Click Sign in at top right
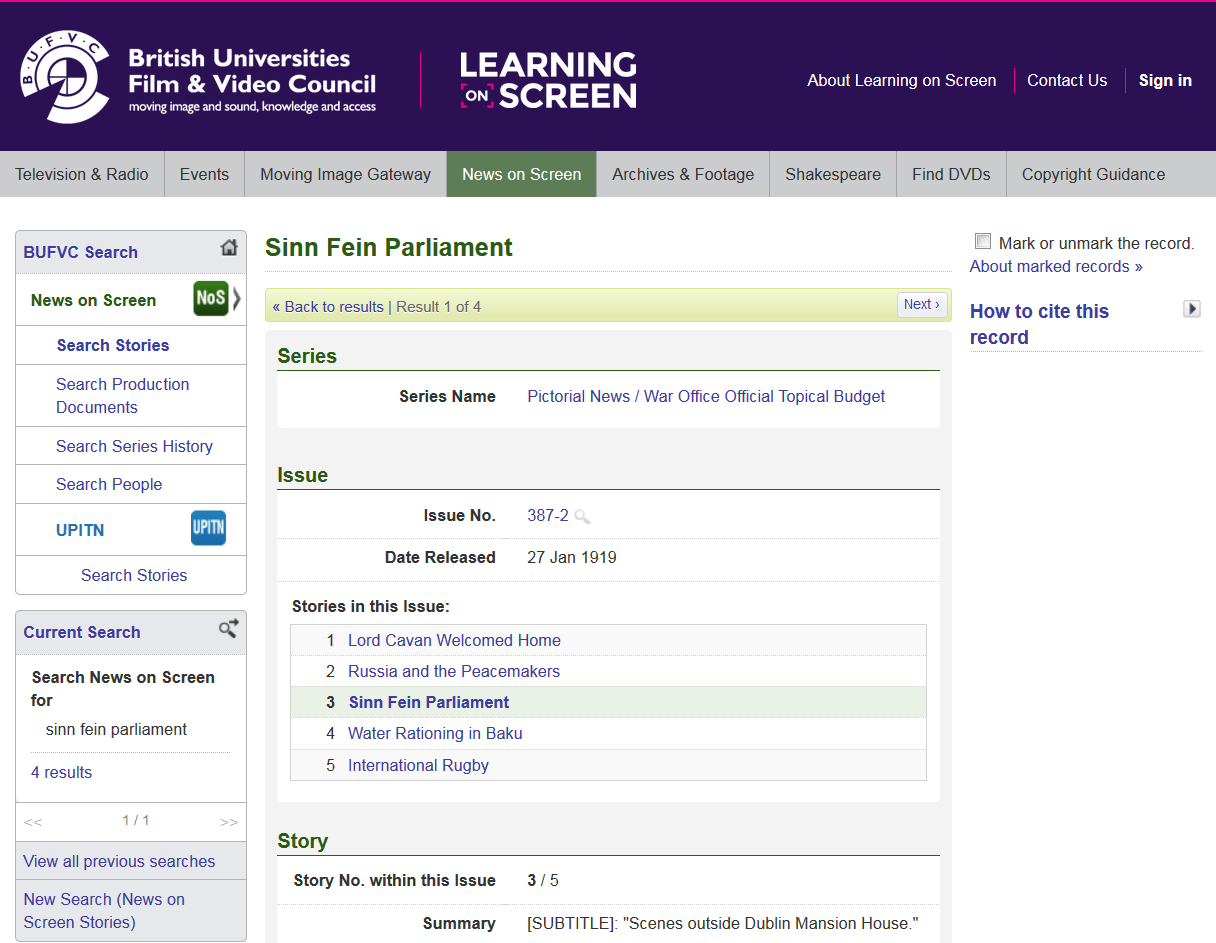Screen dimensions: 1216x943 (1165, 81)
